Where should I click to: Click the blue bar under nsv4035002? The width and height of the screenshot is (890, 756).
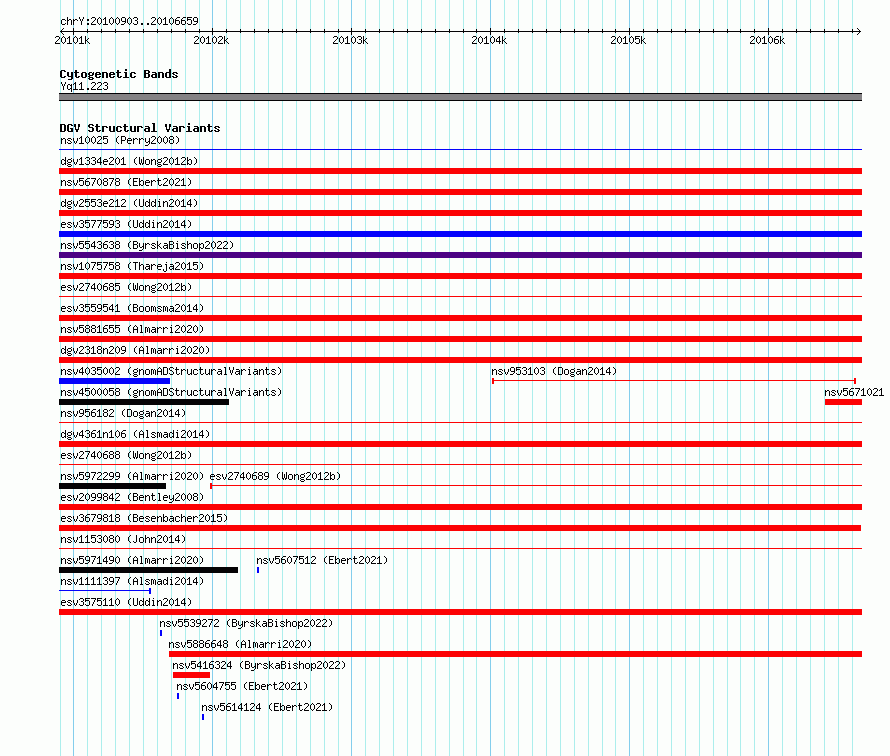(x=115, y=381)
